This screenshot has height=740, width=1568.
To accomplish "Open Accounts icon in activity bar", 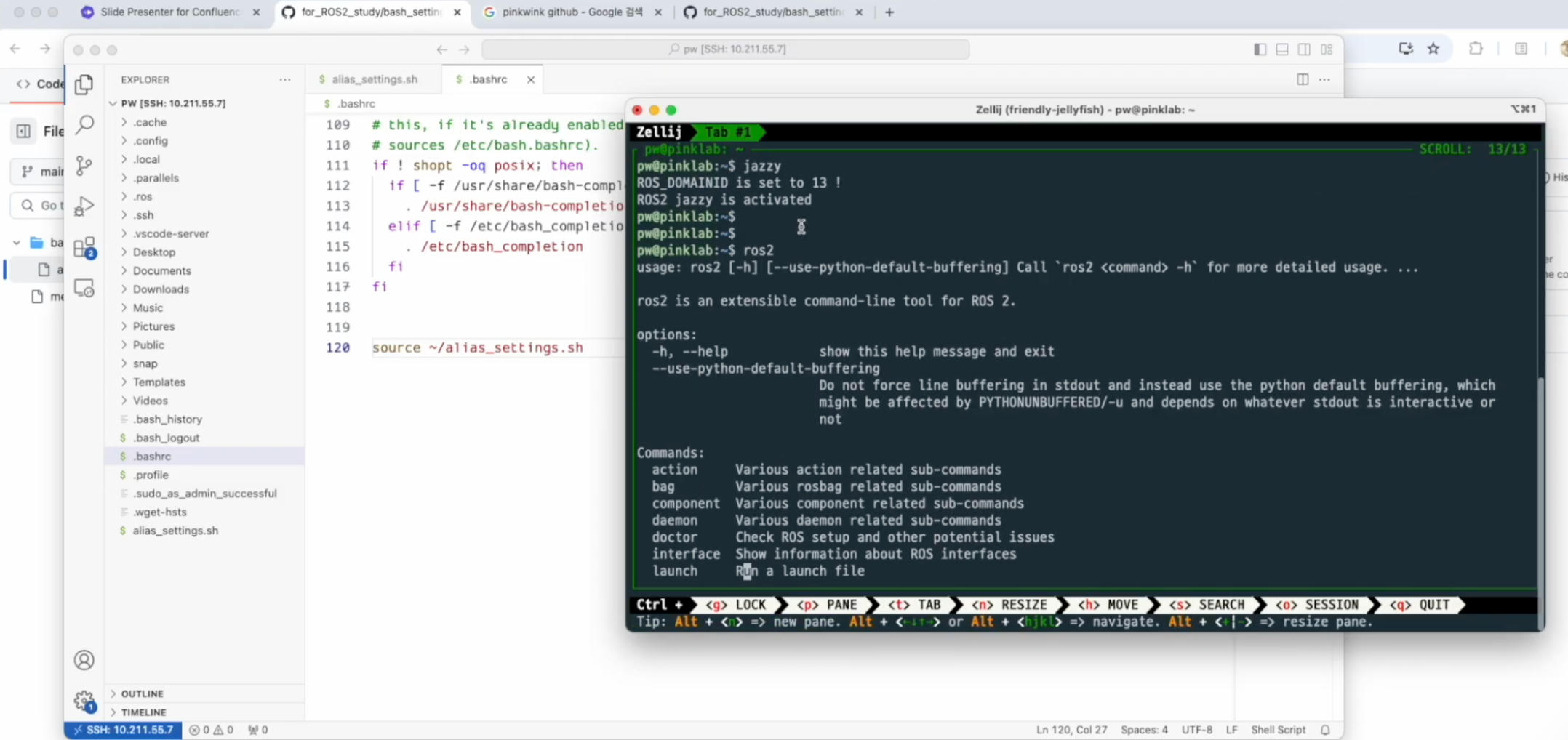I will point(84,660).
